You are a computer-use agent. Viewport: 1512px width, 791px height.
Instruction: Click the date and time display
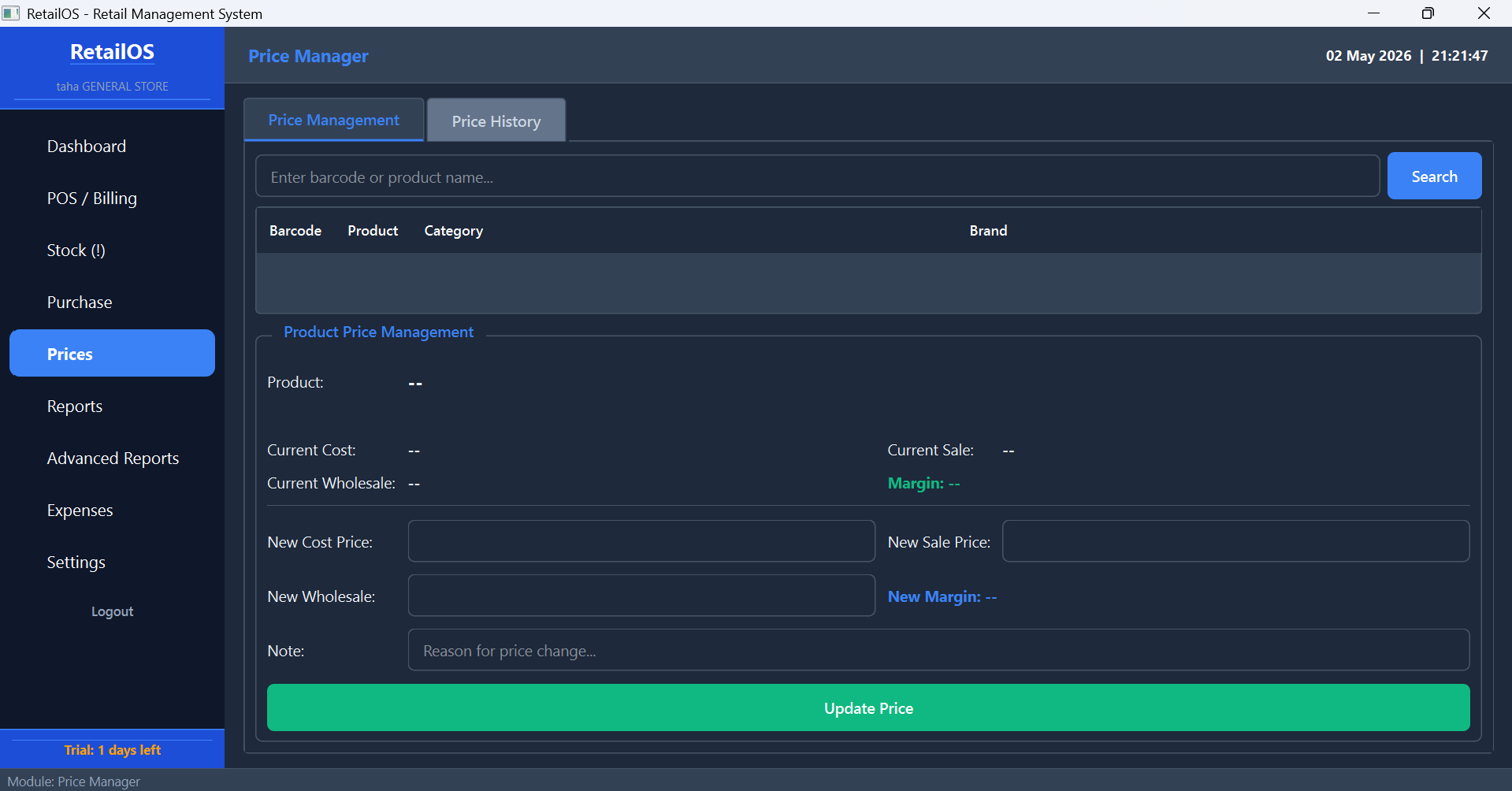[x=1406, y=56]
